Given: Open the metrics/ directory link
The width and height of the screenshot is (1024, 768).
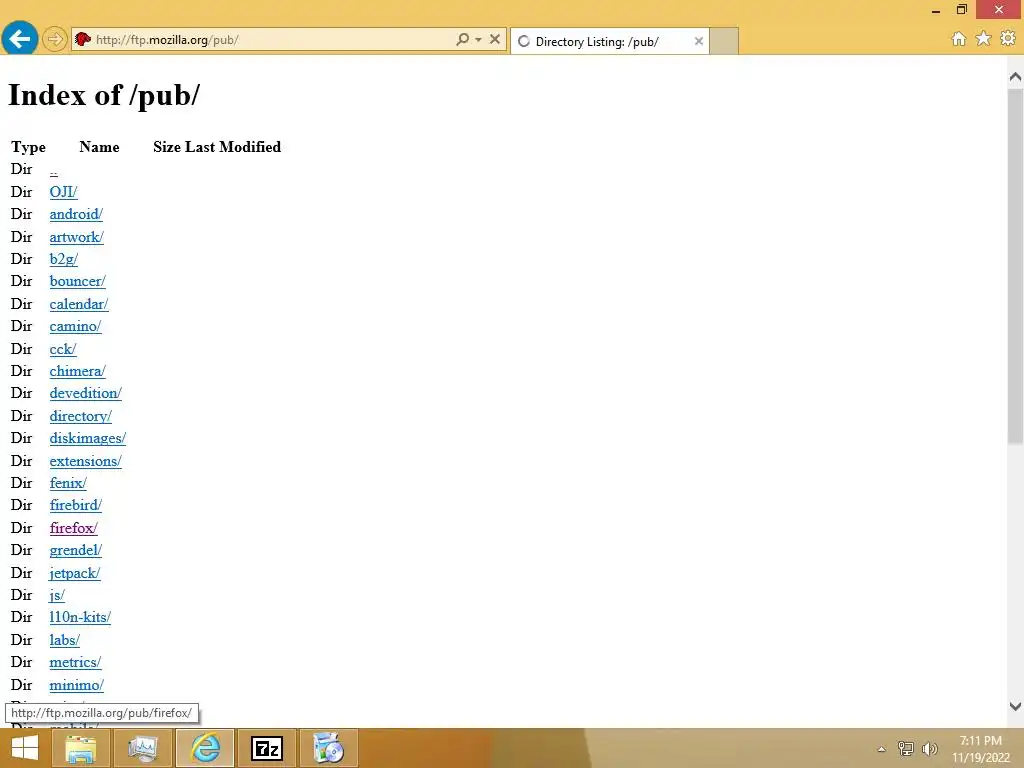Looking at the screenshot, I should 75,663.
